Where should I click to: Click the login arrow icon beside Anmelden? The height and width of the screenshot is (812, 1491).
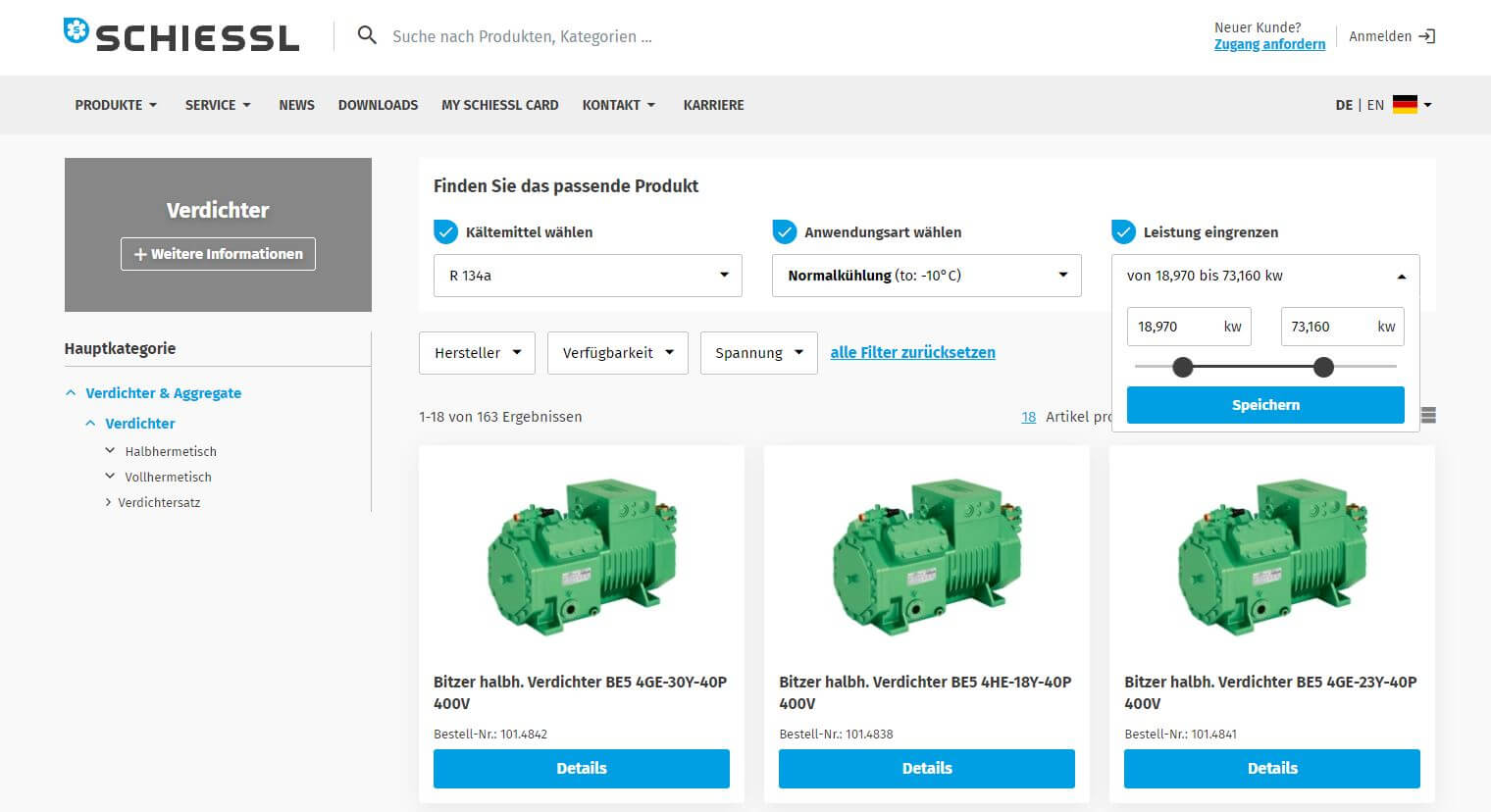1427,36
